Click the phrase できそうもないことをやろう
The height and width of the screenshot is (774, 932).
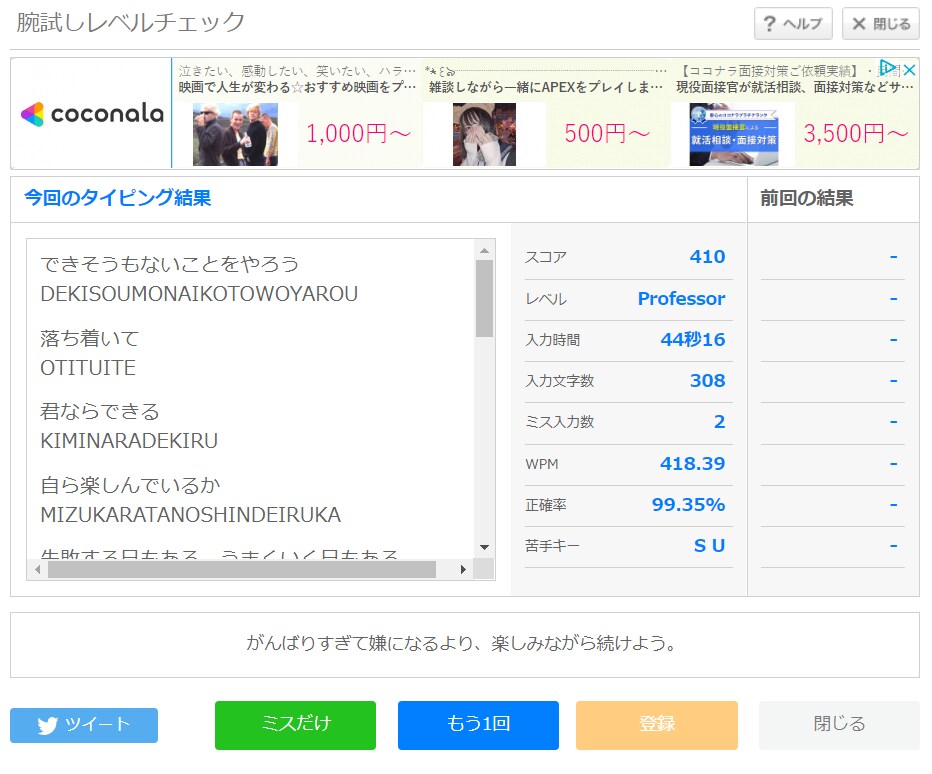(169, 264)
